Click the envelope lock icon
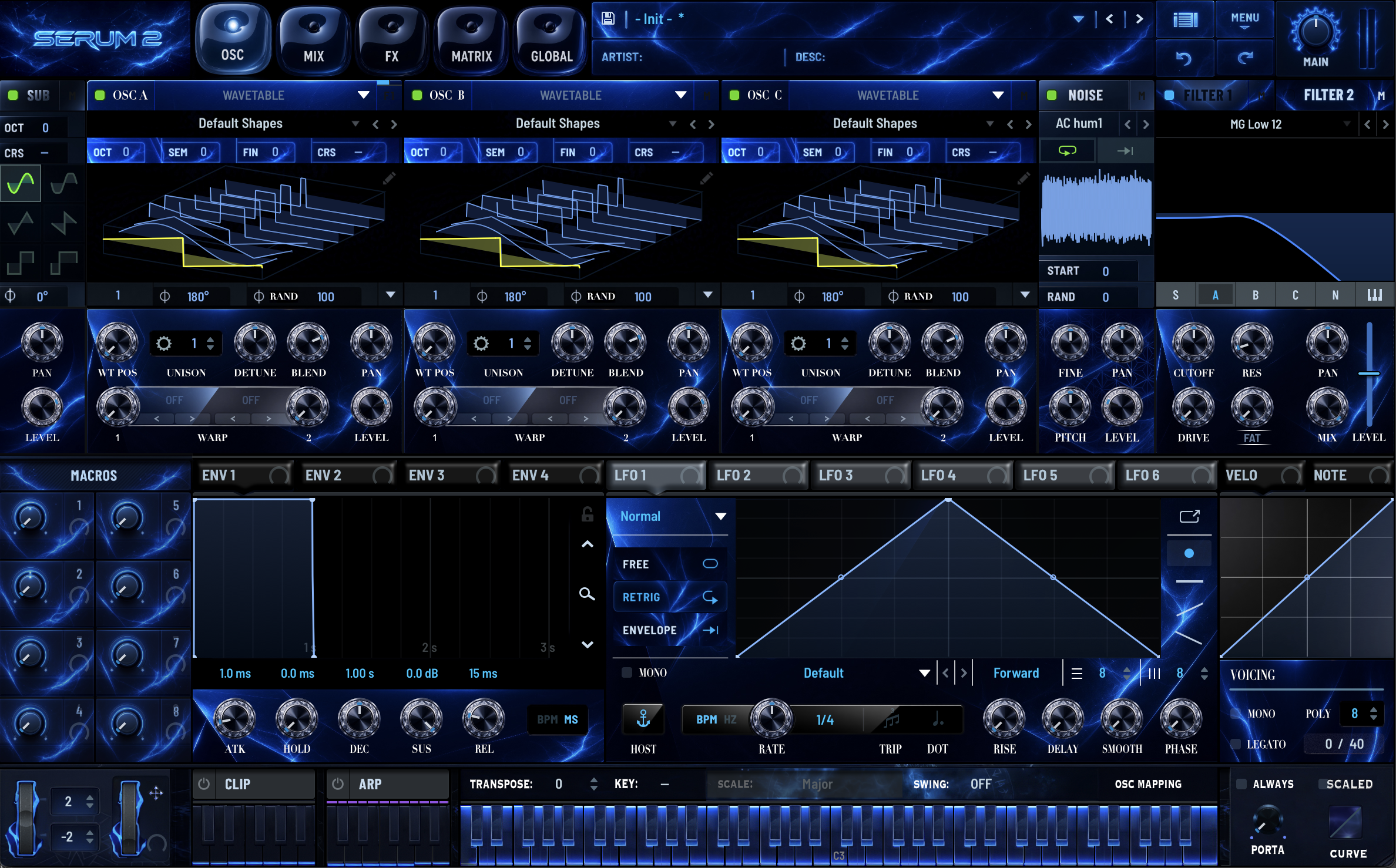Screen dimensions: 1396x868 (x=587, y=514)
